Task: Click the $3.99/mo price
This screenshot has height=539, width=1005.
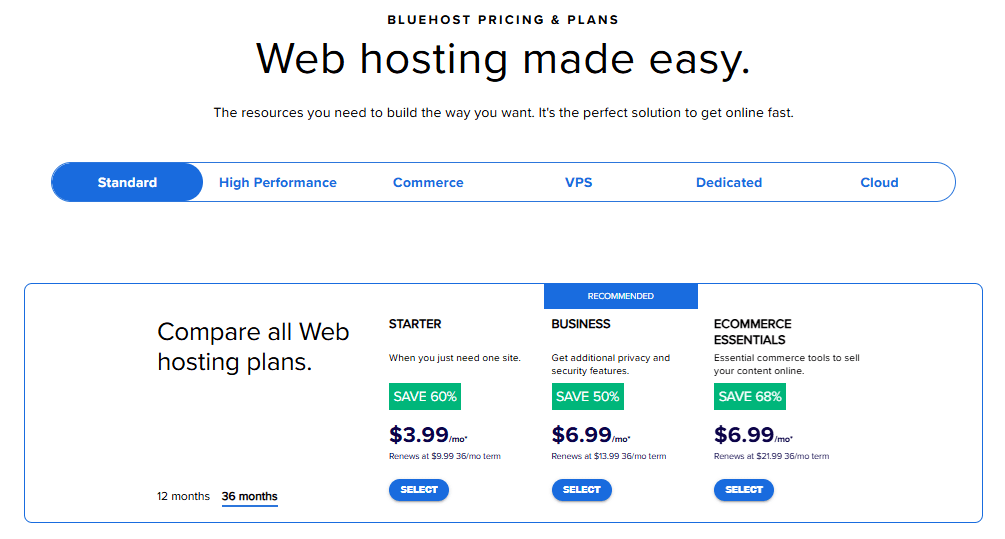Action: pos(428,435)
